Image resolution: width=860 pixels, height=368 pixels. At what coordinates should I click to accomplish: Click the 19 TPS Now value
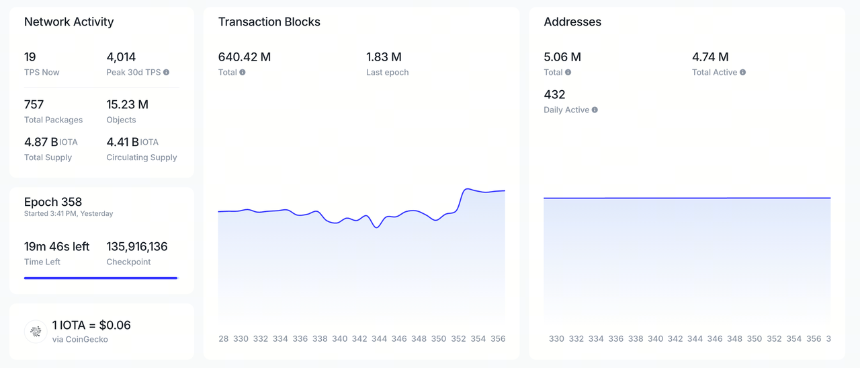(30, 57)
